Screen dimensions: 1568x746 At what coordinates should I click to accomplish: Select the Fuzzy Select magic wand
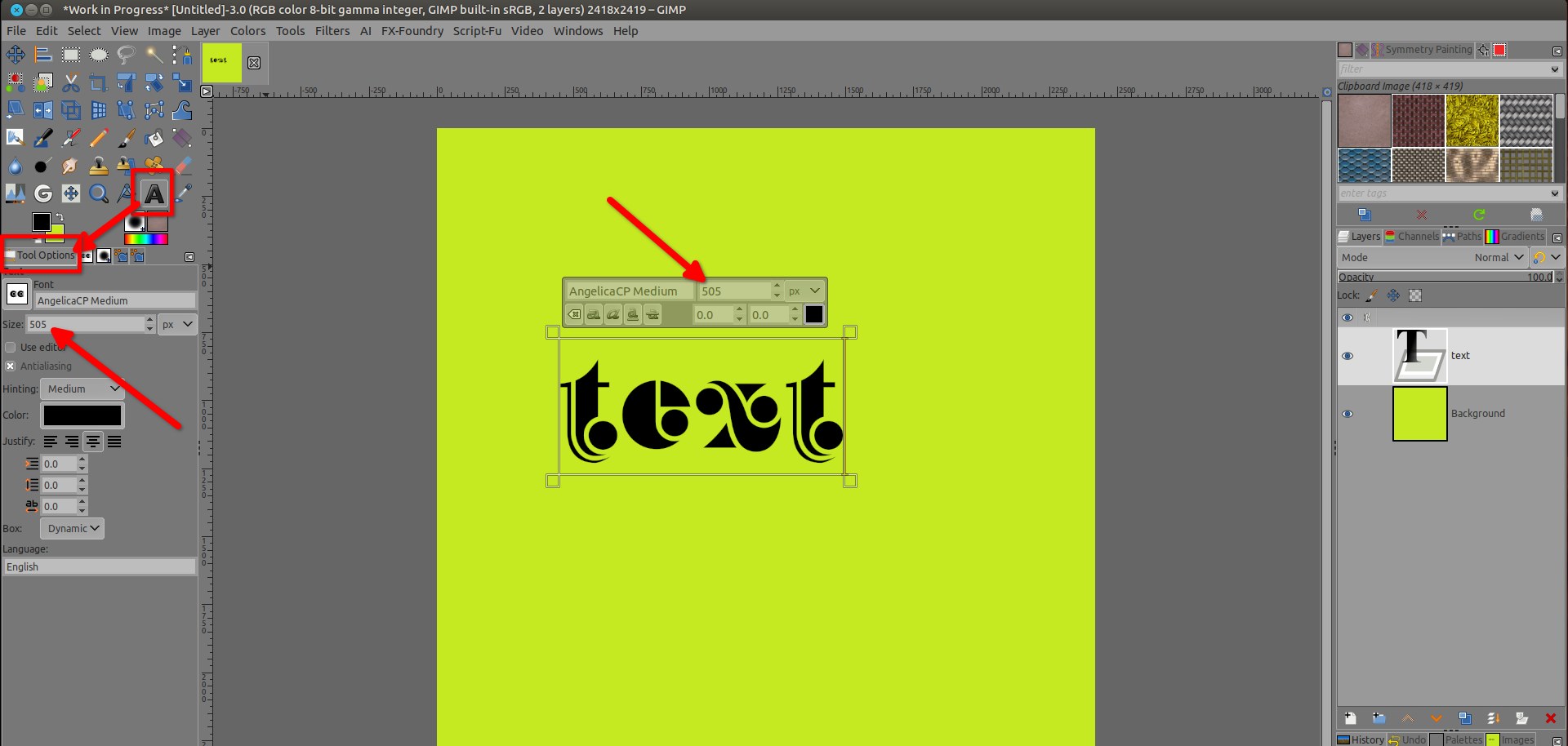[154, 55]
